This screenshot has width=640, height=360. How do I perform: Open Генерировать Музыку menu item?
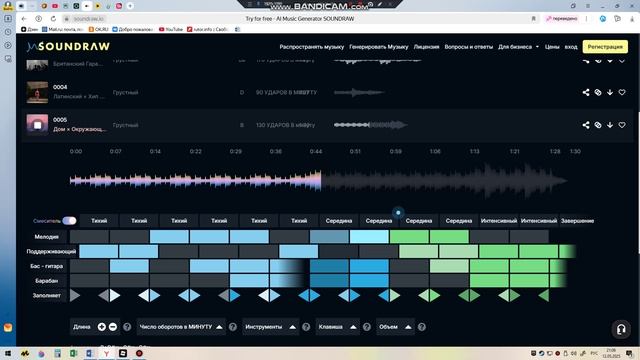click(x=378, y=47)
